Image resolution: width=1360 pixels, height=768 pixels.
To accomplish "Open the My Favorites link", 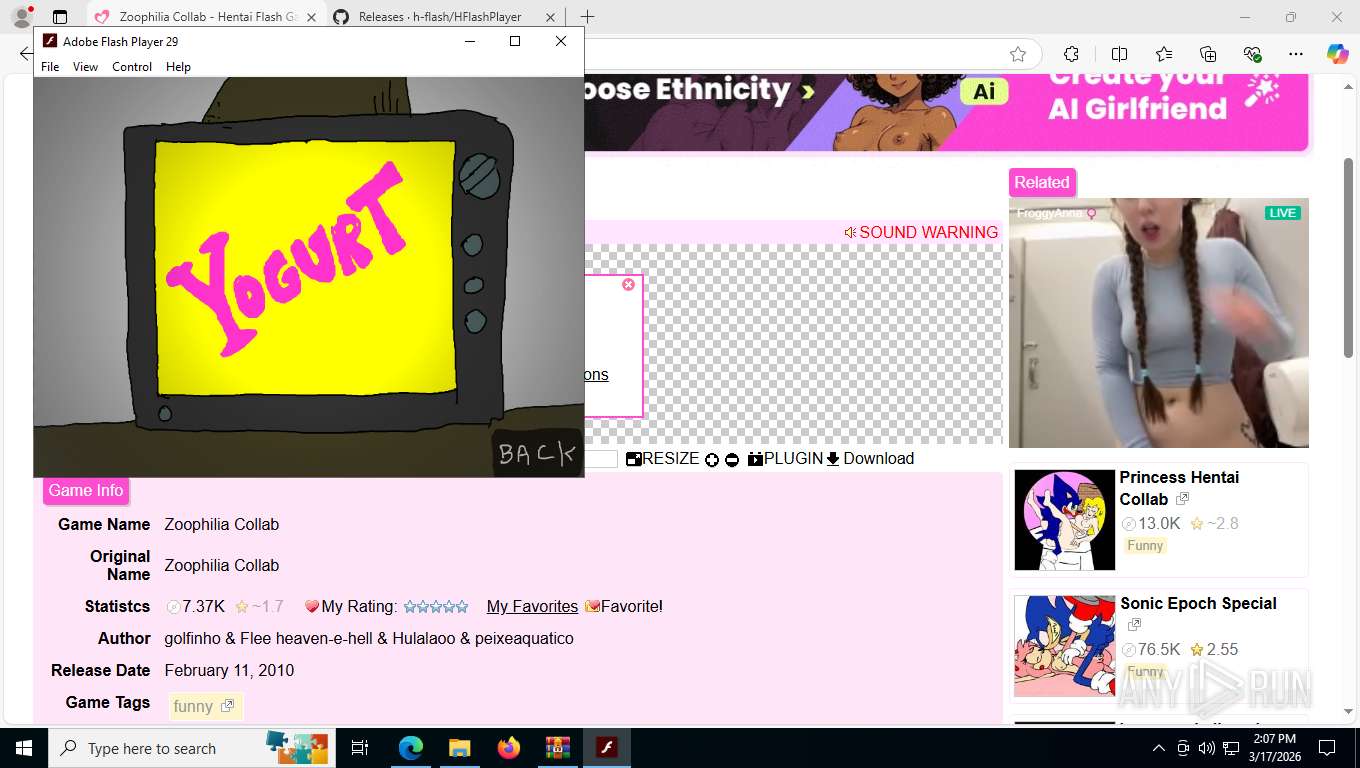I will coord(532,606).
